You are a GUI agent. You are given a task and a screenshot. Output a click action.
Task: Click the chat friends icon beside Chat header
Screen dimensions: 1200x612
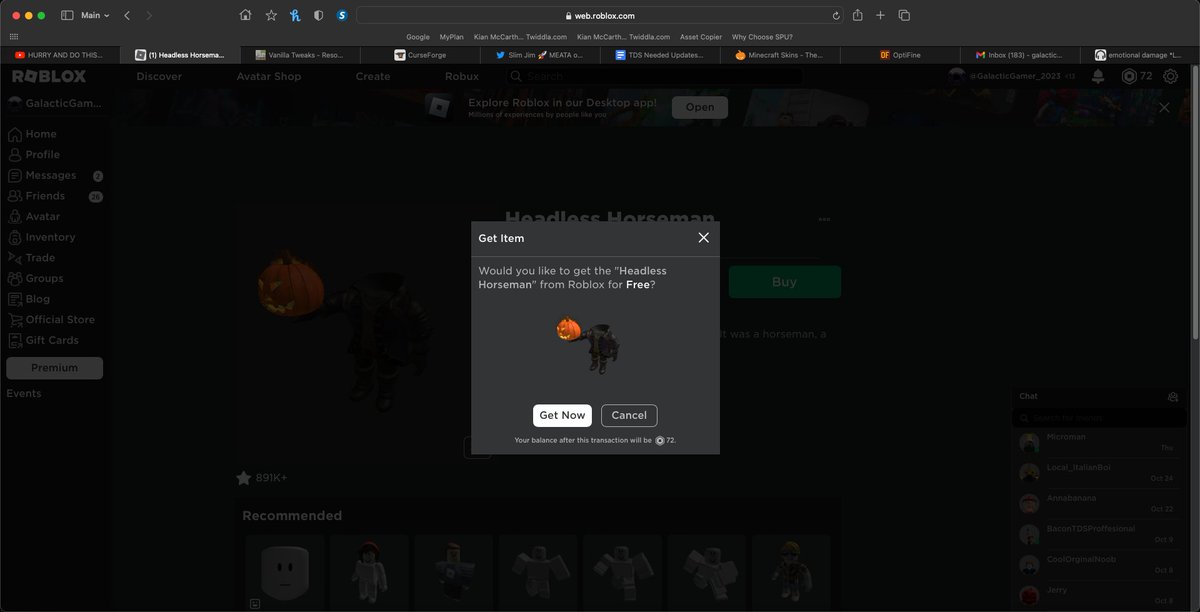click(1173, 397)
